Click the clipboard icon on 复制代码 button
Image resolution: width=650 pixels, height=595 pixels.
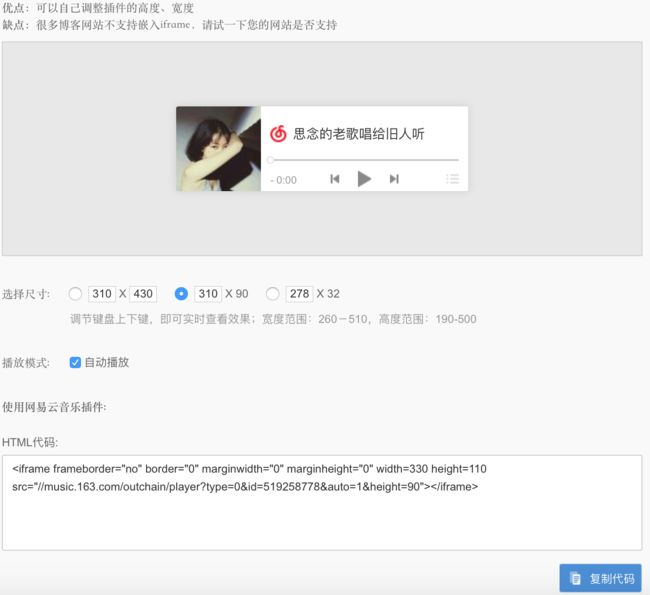(575, 578)
